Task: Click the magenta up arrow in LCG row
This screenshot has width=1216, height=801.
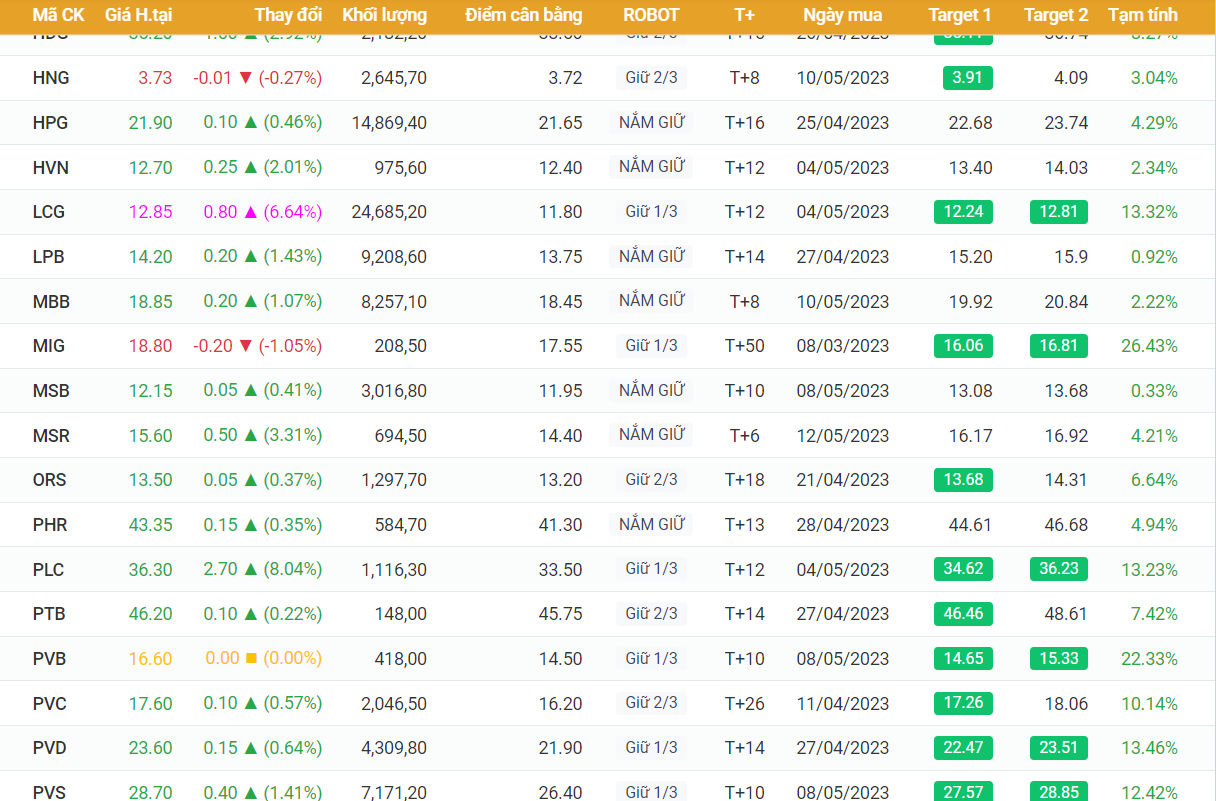Action: click(x=251, y=212)
